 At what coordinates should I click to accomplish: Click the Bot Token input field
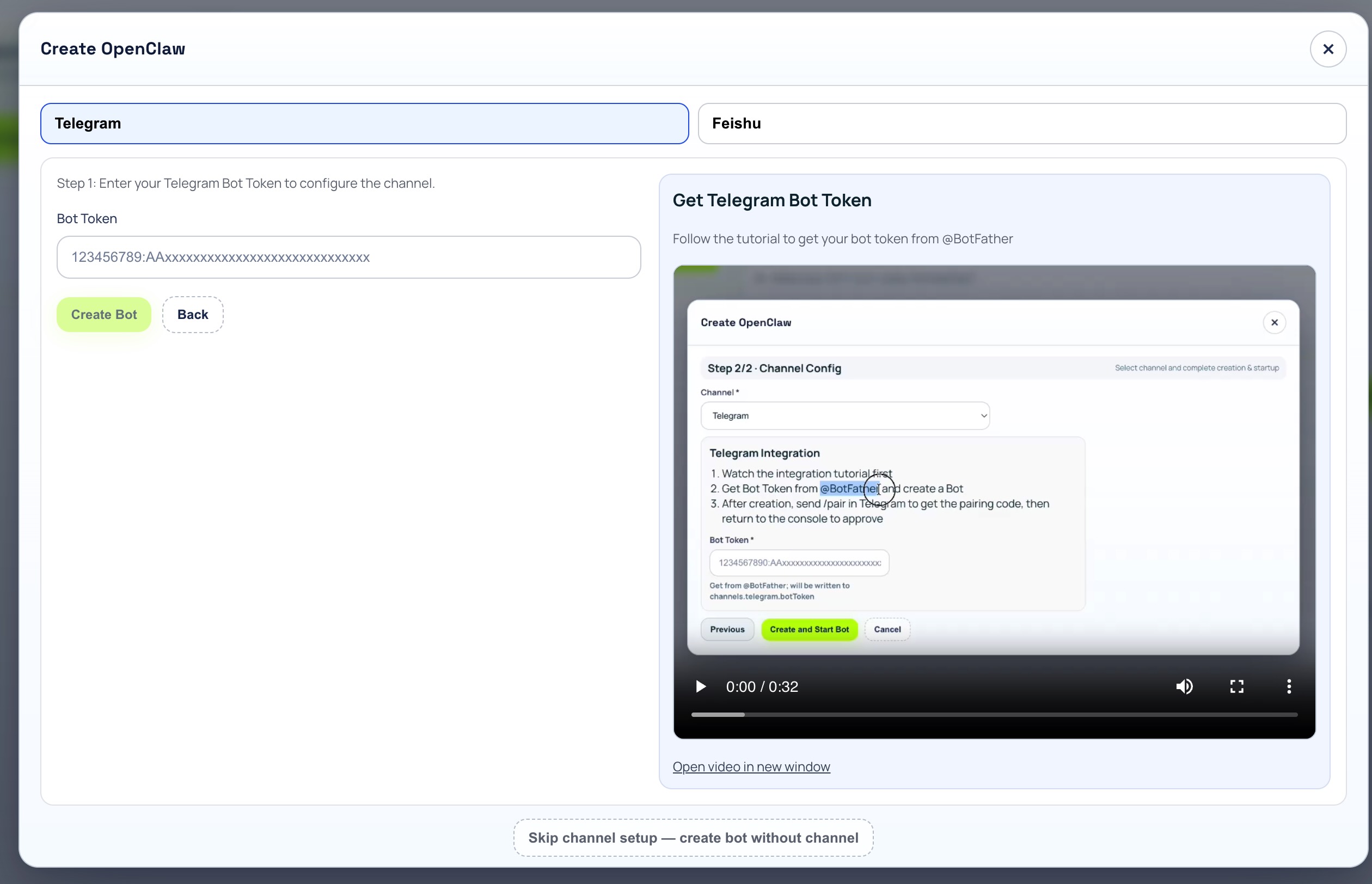(x=348, y=257)
